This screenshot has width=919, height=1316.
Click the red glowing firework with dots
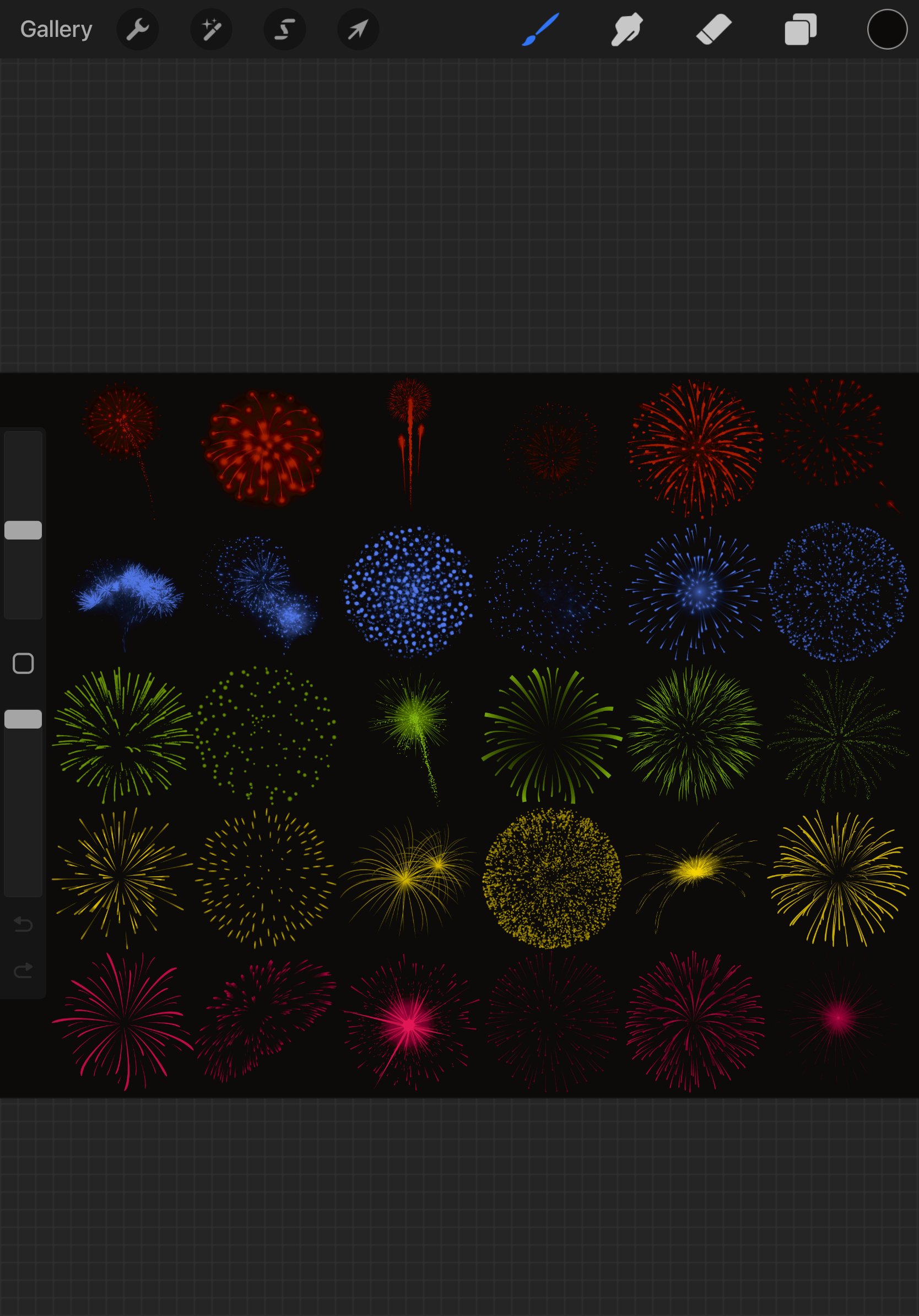tap(263, 447)
